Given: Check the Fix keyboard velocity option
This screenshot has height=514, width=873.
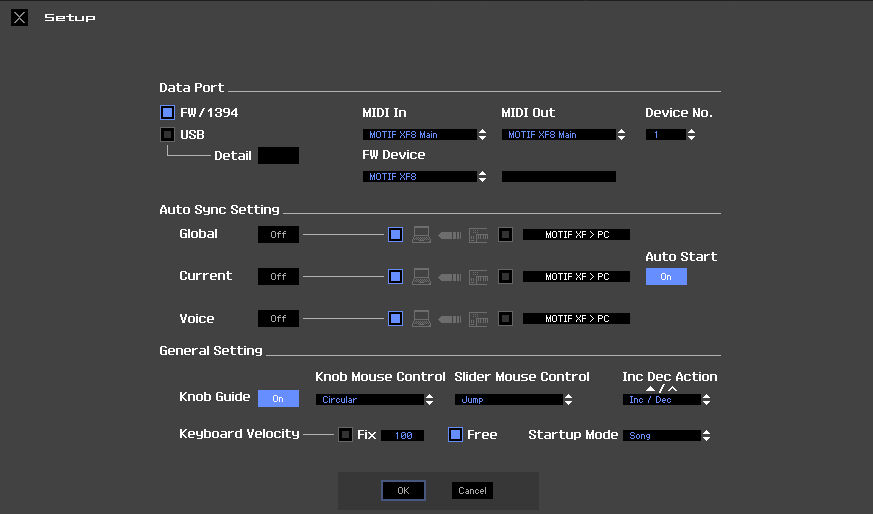Looking at the screenshot, I should [x=345, y=435].
